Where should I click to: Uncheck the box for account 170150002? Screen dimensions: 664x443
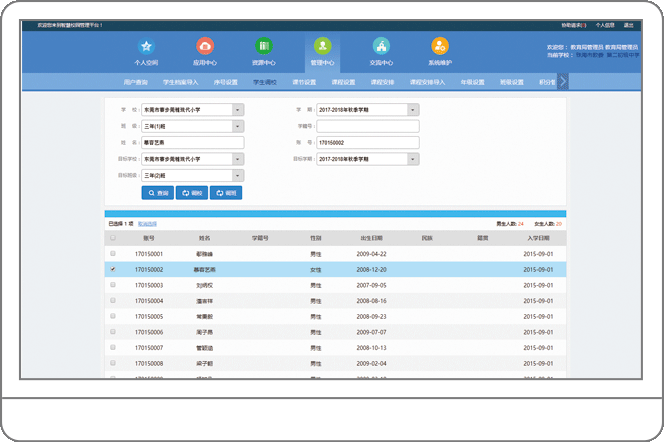(x=113, y=269)
